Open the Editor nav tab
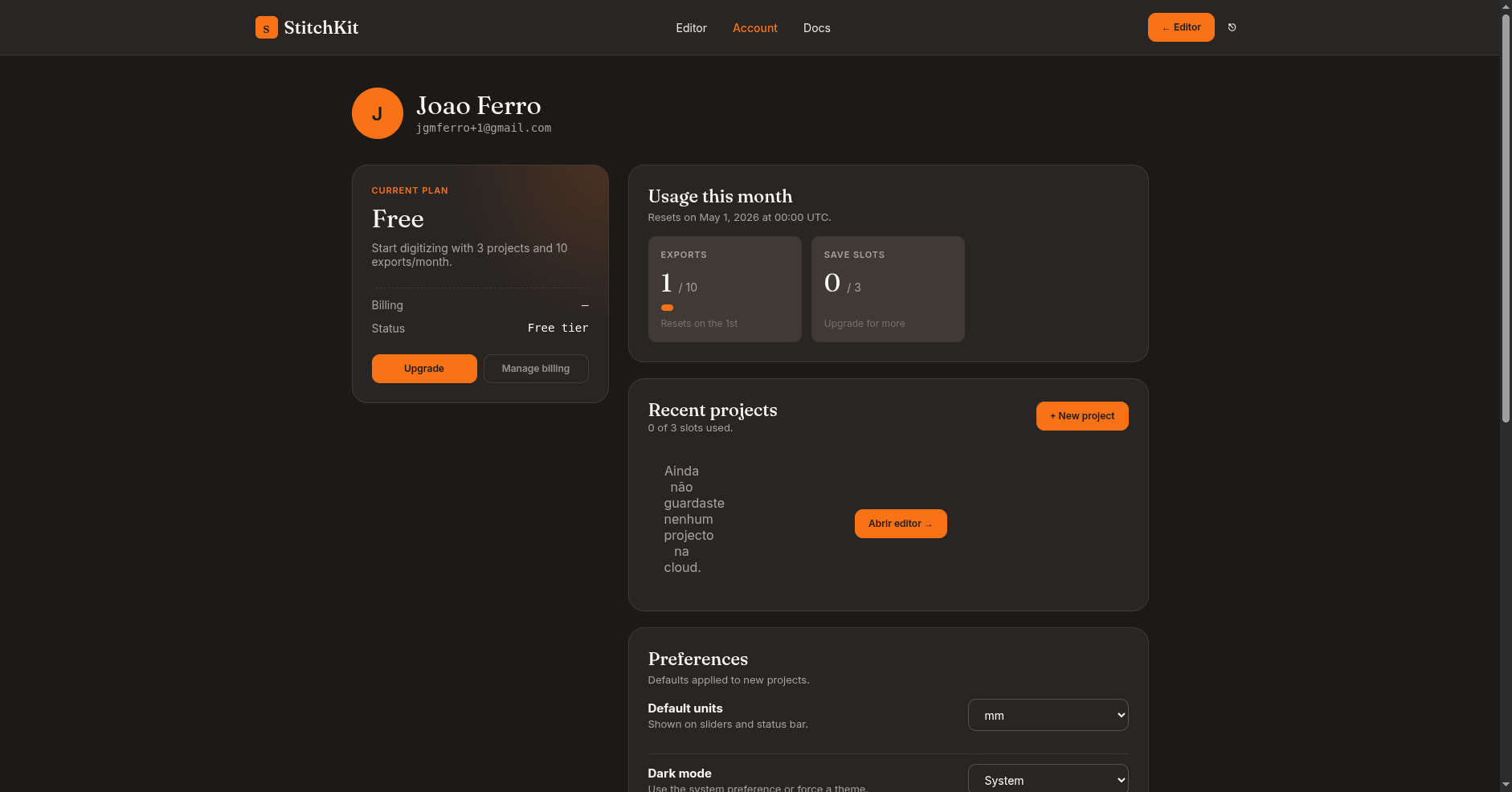This screenshot has height=792, width=1512. point(691,28)
